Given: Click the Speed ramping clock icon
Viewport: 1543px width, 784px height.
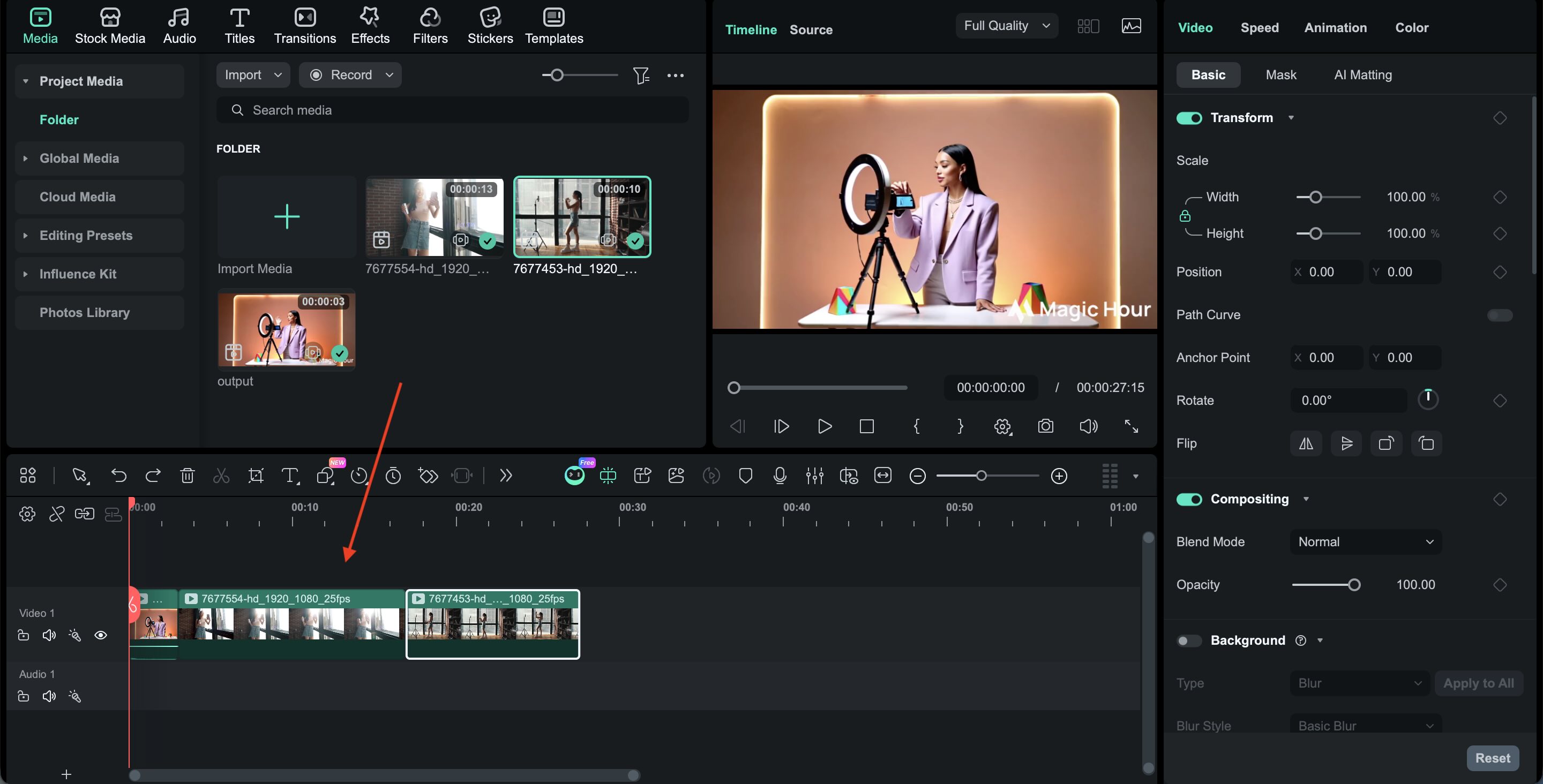Looking at the screenshot, I should click(x=359, y=475).
